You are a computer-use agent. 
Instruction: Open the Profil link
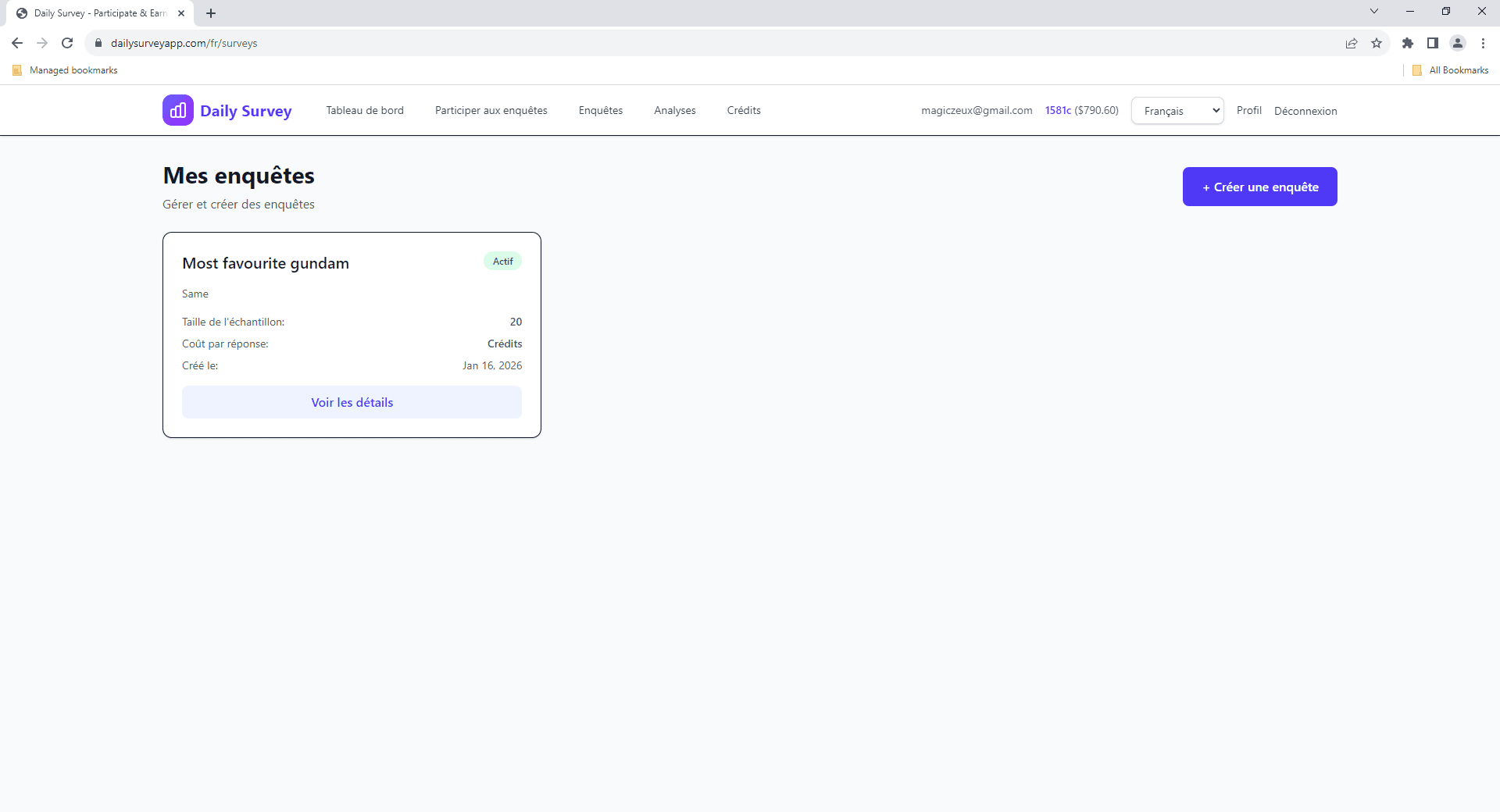pyautogui.click(x=1248, y=110)
